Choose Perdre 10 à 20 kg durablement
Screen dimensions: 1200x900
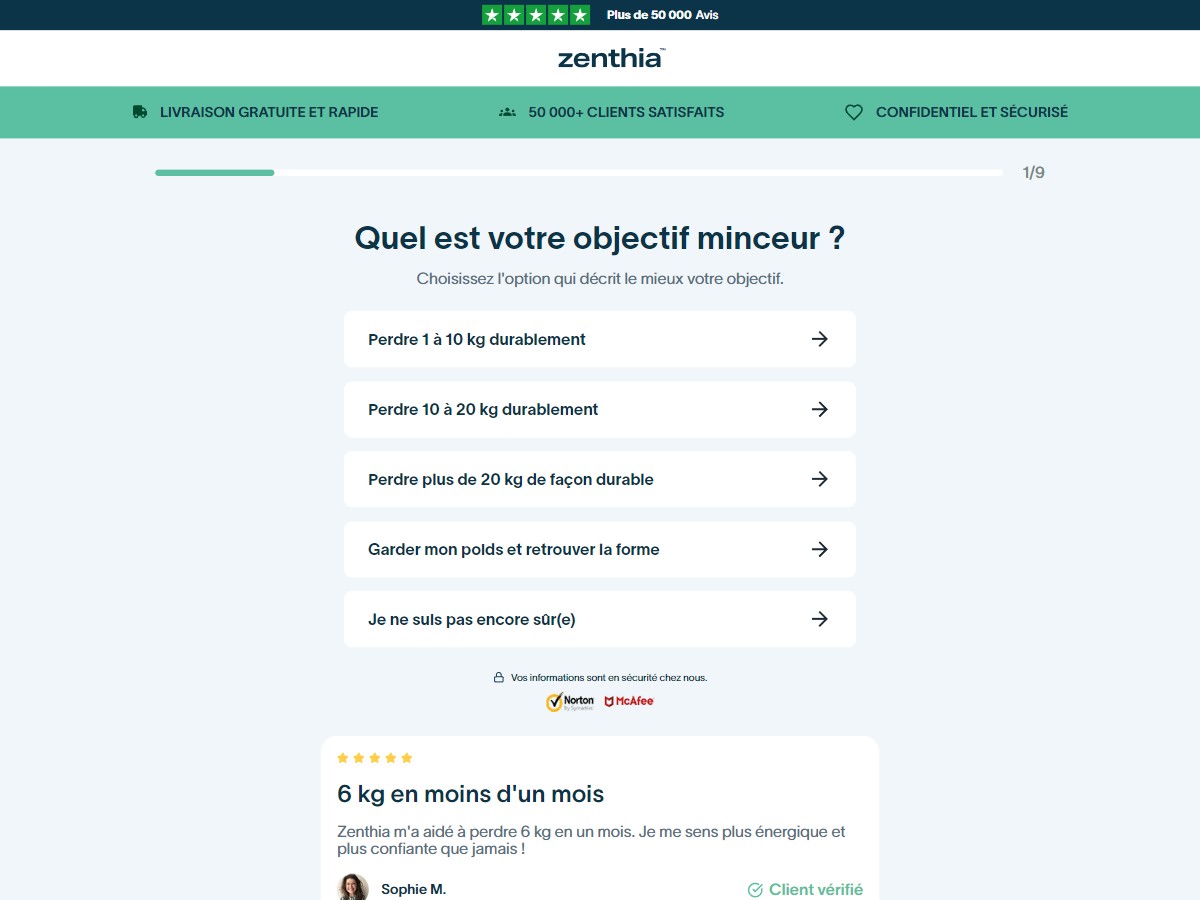click(x=600, y=409)
